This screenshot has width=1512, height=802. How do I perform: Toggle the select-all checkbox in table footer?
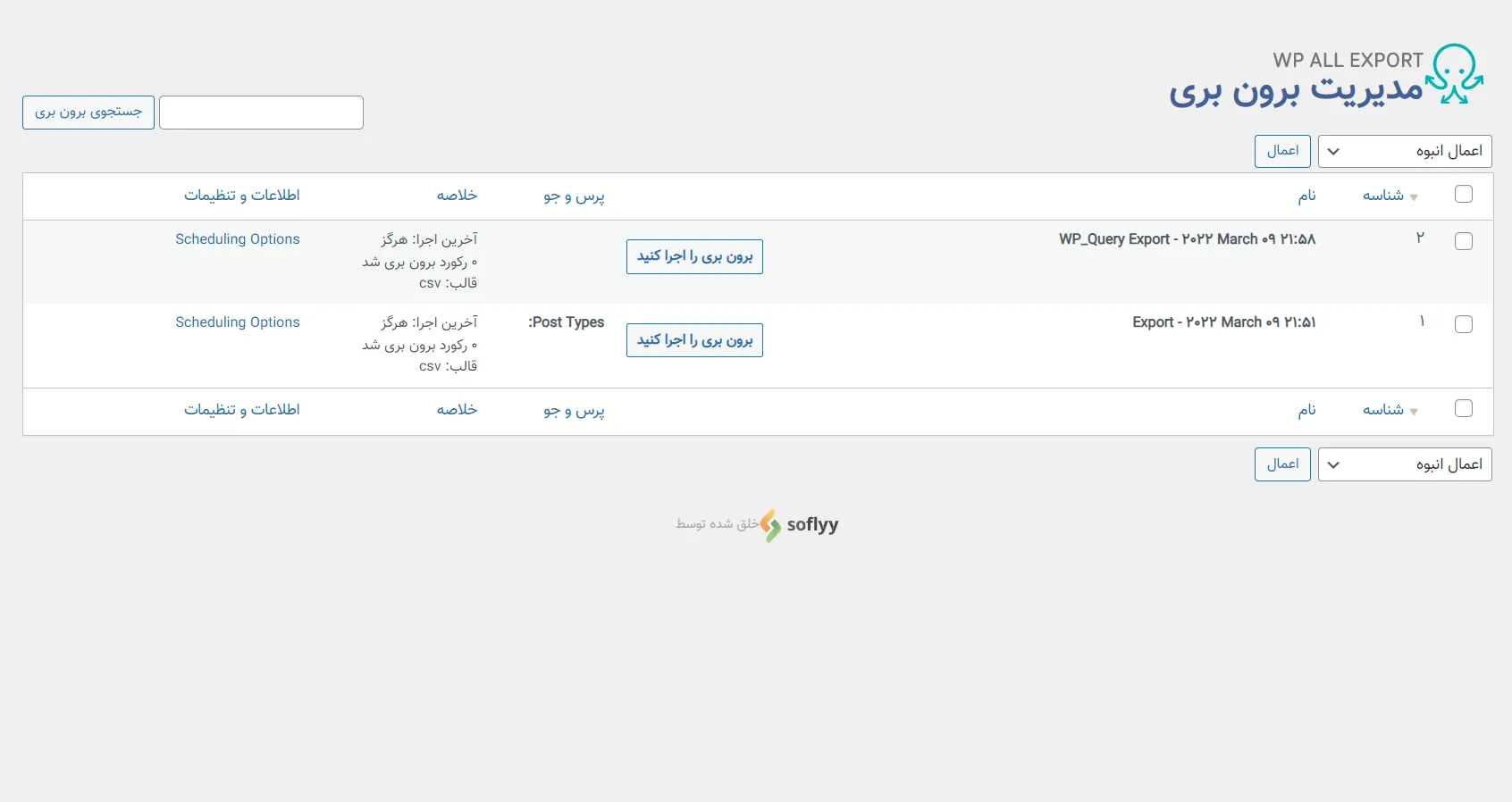[x=1464, y=409]
